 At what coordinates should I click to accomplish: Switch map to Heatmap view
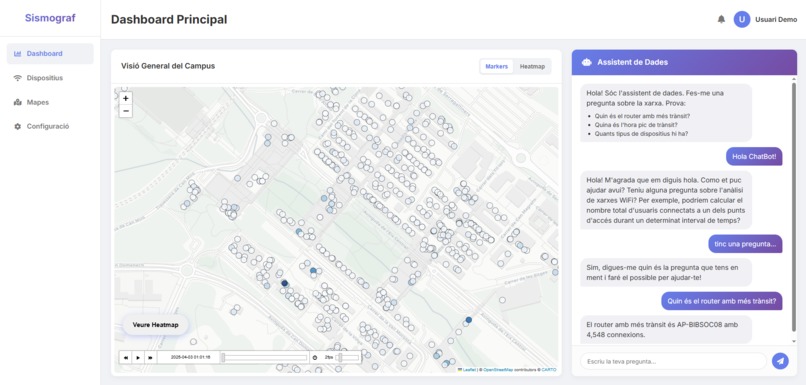(532, 66)
